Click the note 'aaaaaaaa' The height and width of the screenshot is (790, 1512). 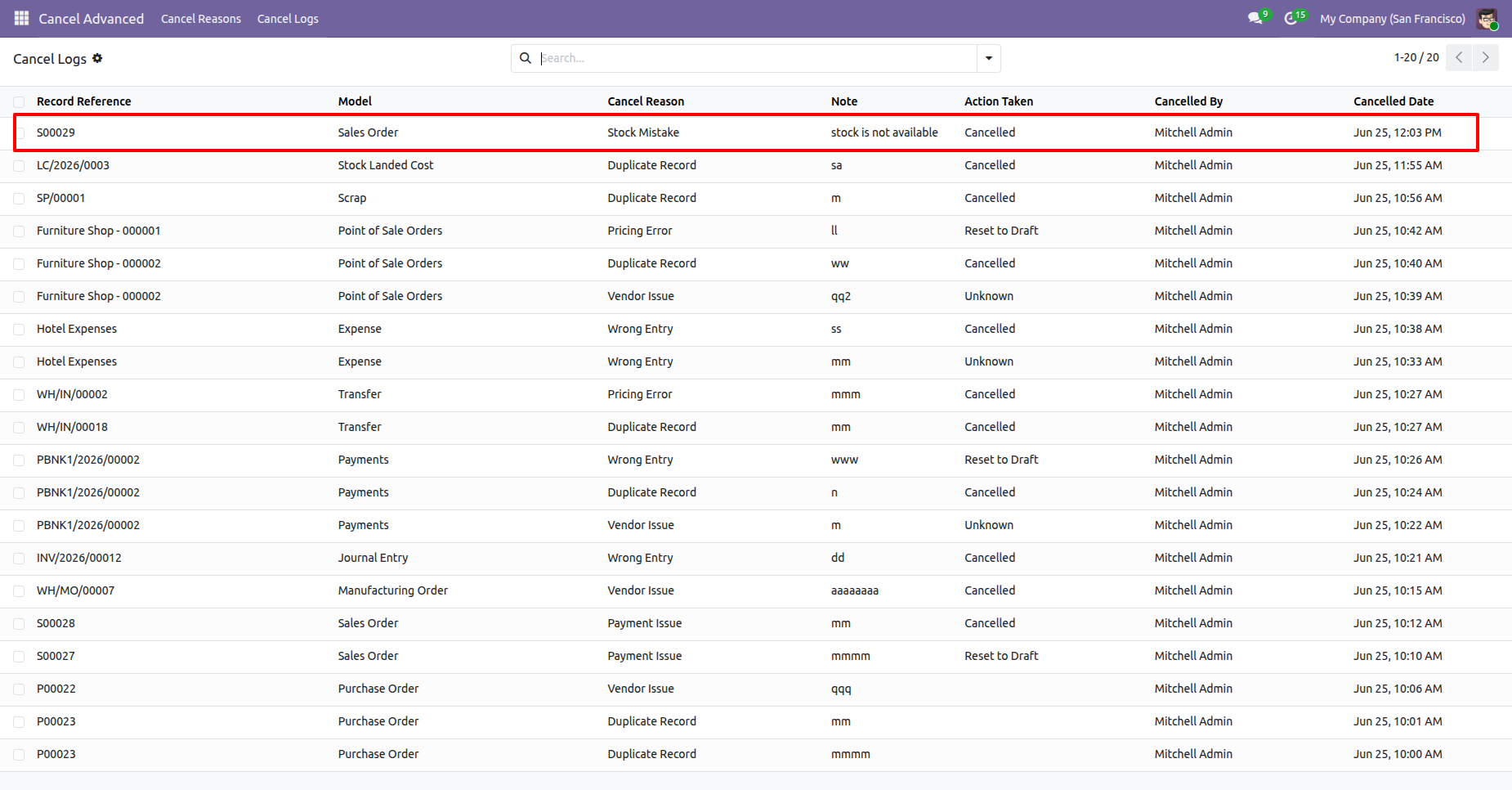point(855,590)
